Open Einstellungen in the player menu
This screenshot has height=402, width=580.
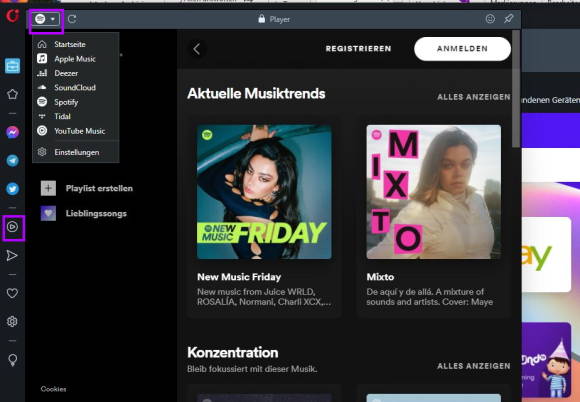(76, 152)
